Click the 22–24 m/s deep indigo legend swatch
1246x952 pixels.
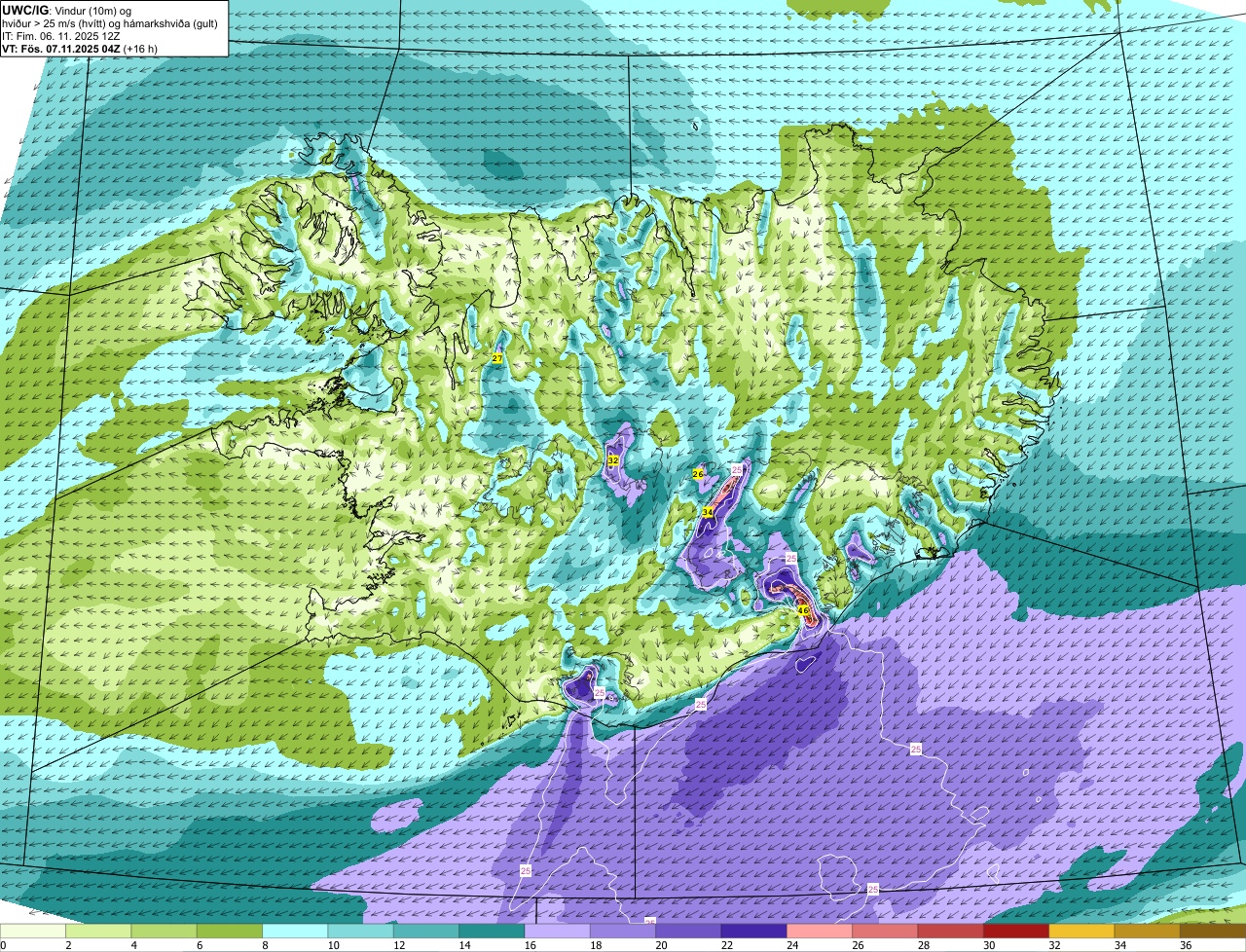pyautogui.click(x=753, y=932)
